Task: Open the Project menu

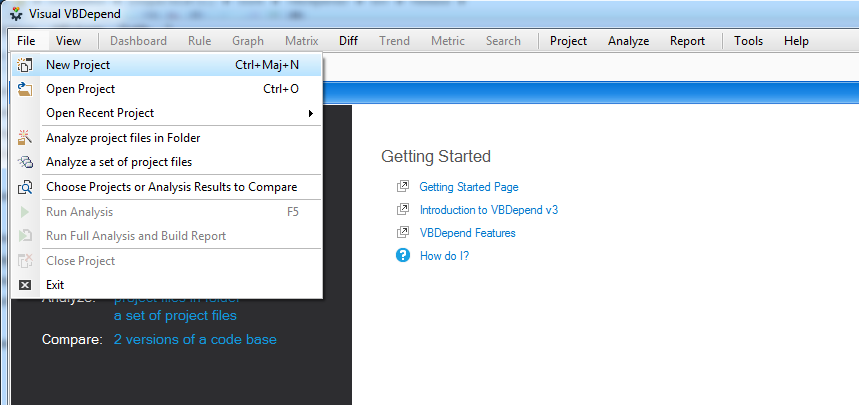Action: [x=568, y=41]
